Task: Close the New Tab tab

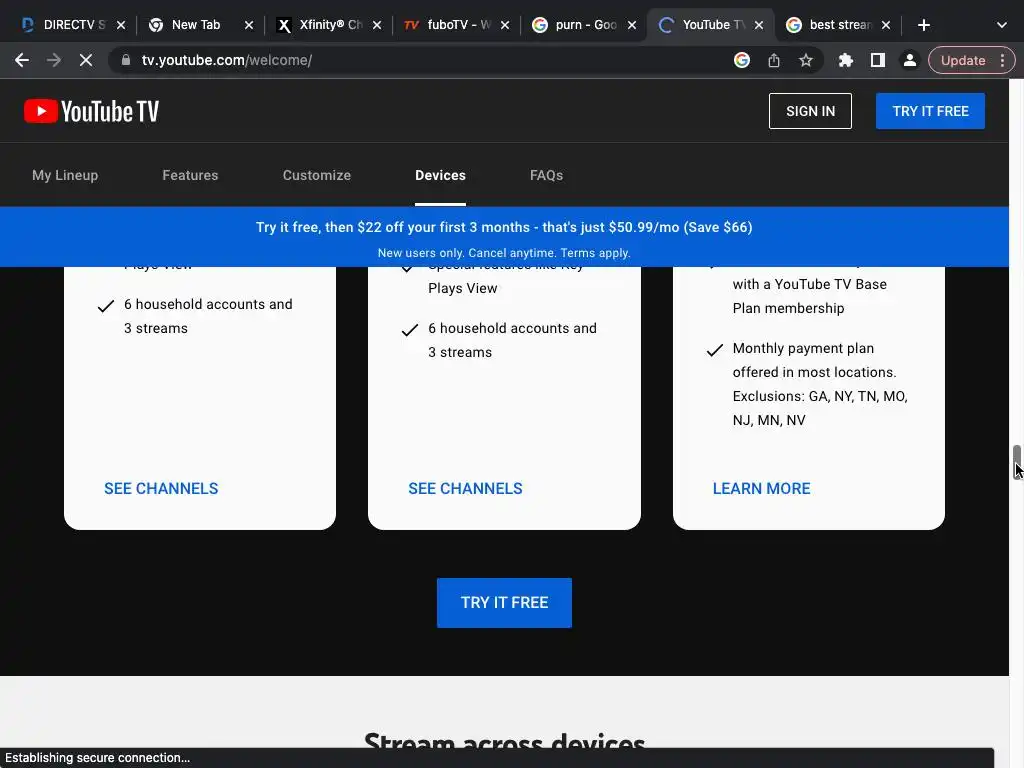Action: click(x=249, y=25)
